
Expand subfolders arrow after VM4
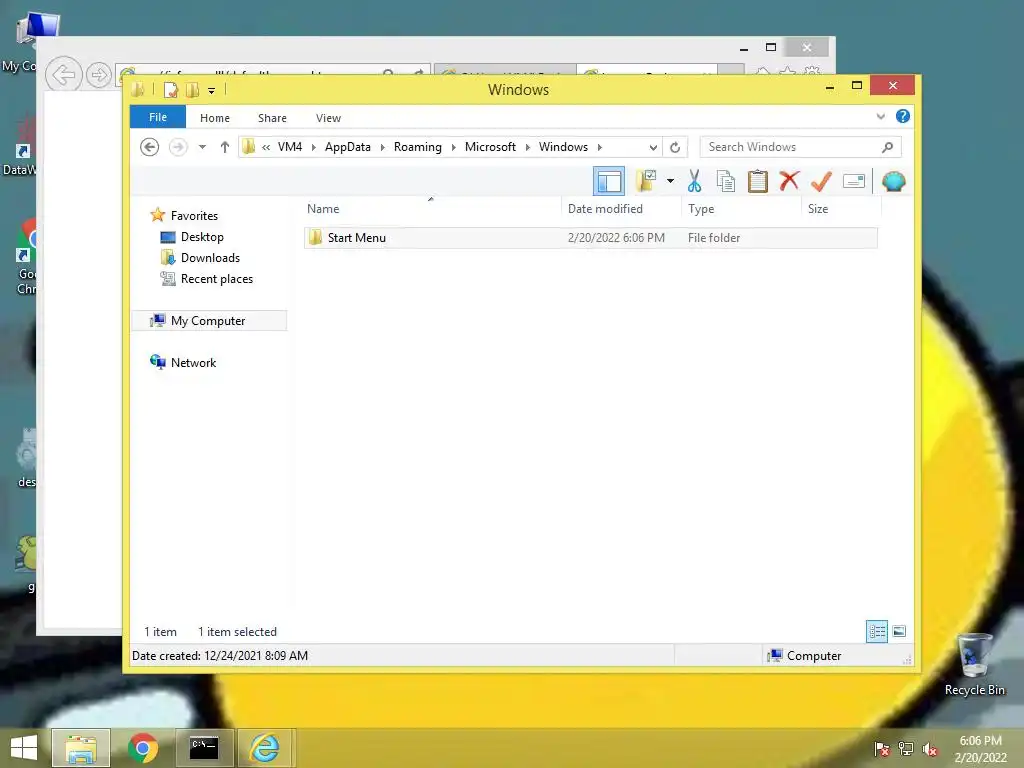coord(313,148)
